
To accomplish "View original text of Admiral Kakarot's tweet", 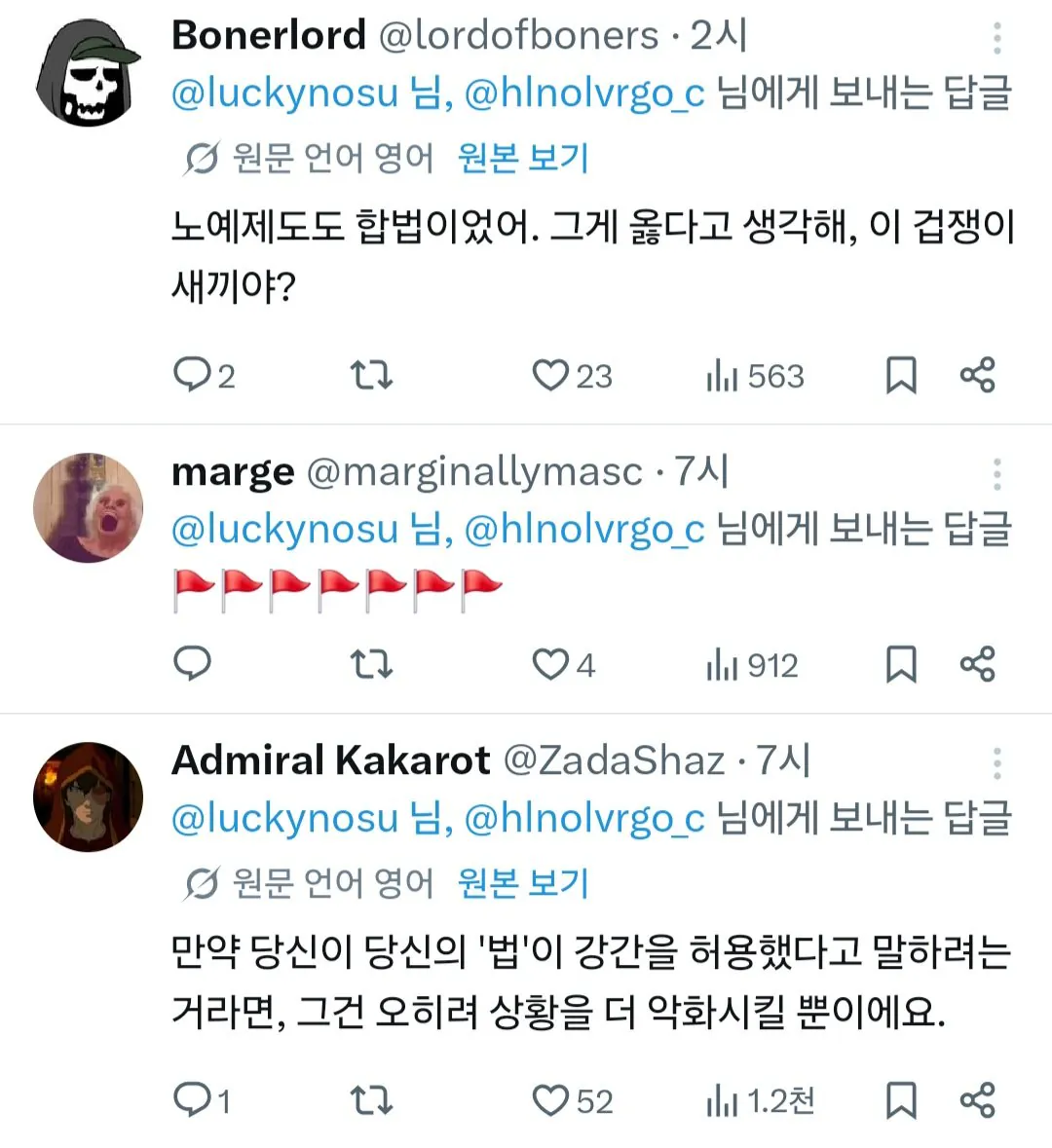I will [523, 883].
